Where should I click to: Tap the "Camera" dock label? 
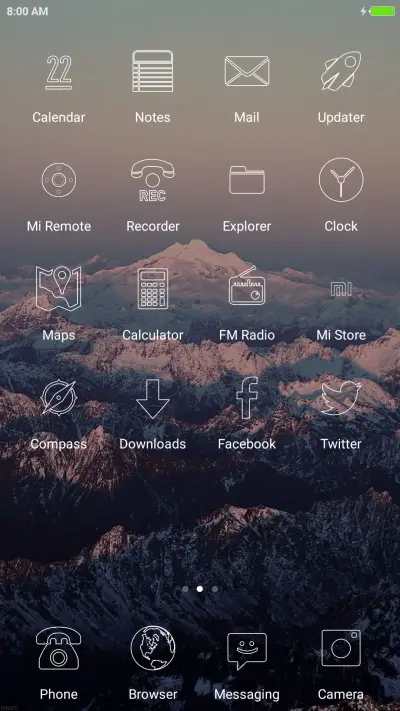[341, 694]
